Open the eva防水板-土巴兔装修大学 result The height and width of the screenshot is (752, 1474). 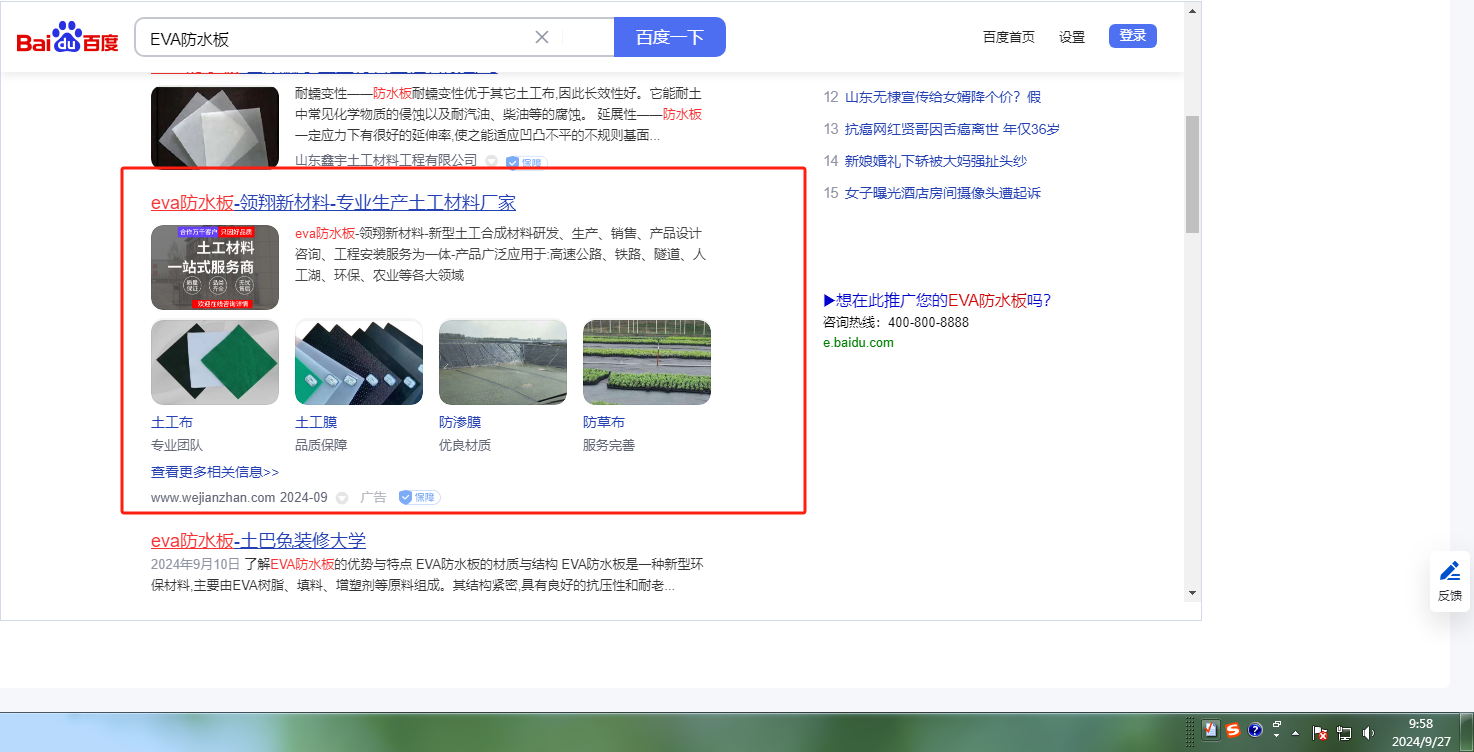tap(258, 541)
